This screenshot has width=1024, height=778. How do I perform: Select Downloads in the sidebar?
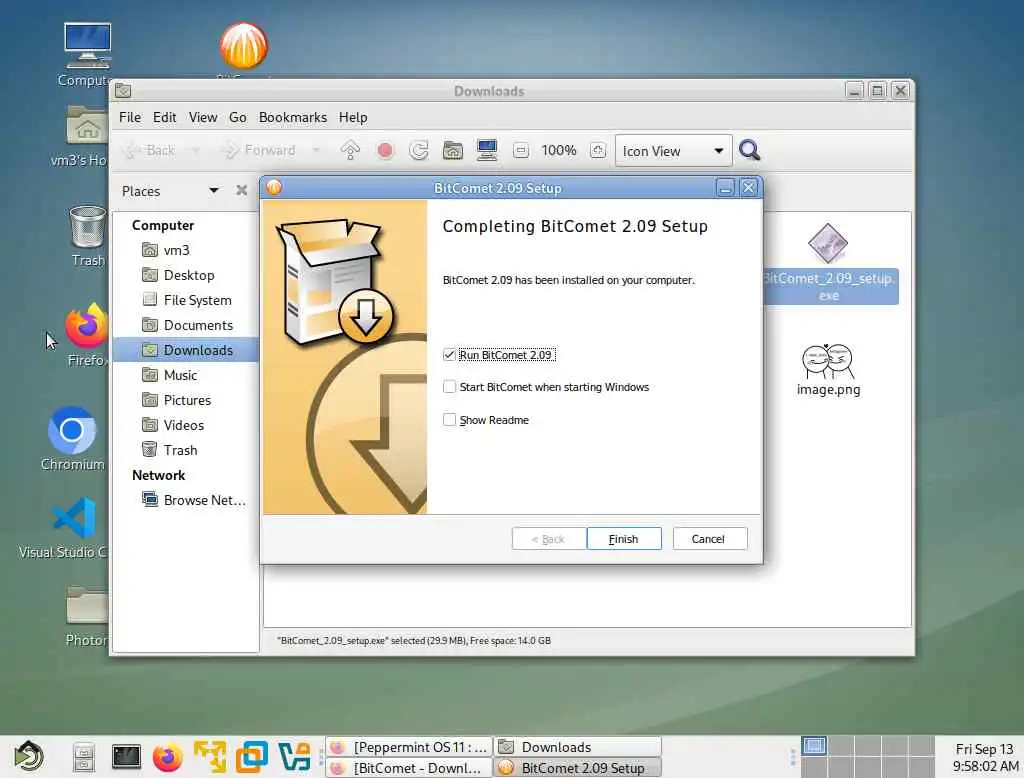(185, 350)
